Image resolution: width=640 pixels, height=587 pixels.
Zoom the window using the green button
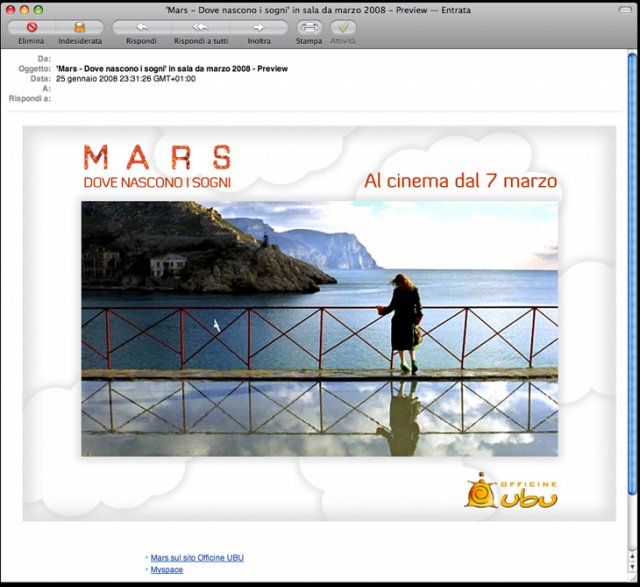(39, 9)
